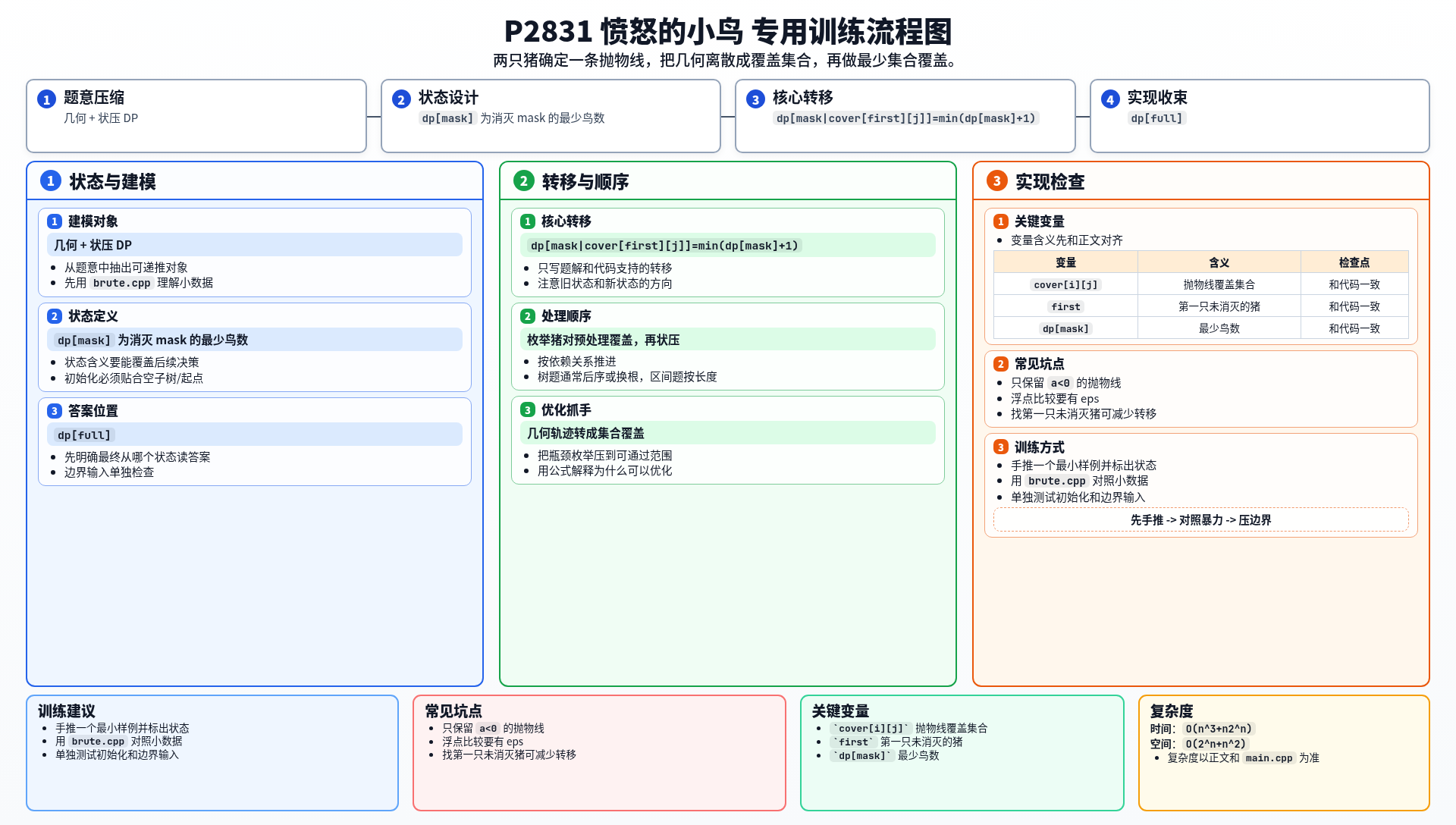The width and height of the screenshot is (1456, 825).
Task: Click the a<0 chip in the 实现检查 panel's 常见坑点
Action: (x=1060, y=383)
